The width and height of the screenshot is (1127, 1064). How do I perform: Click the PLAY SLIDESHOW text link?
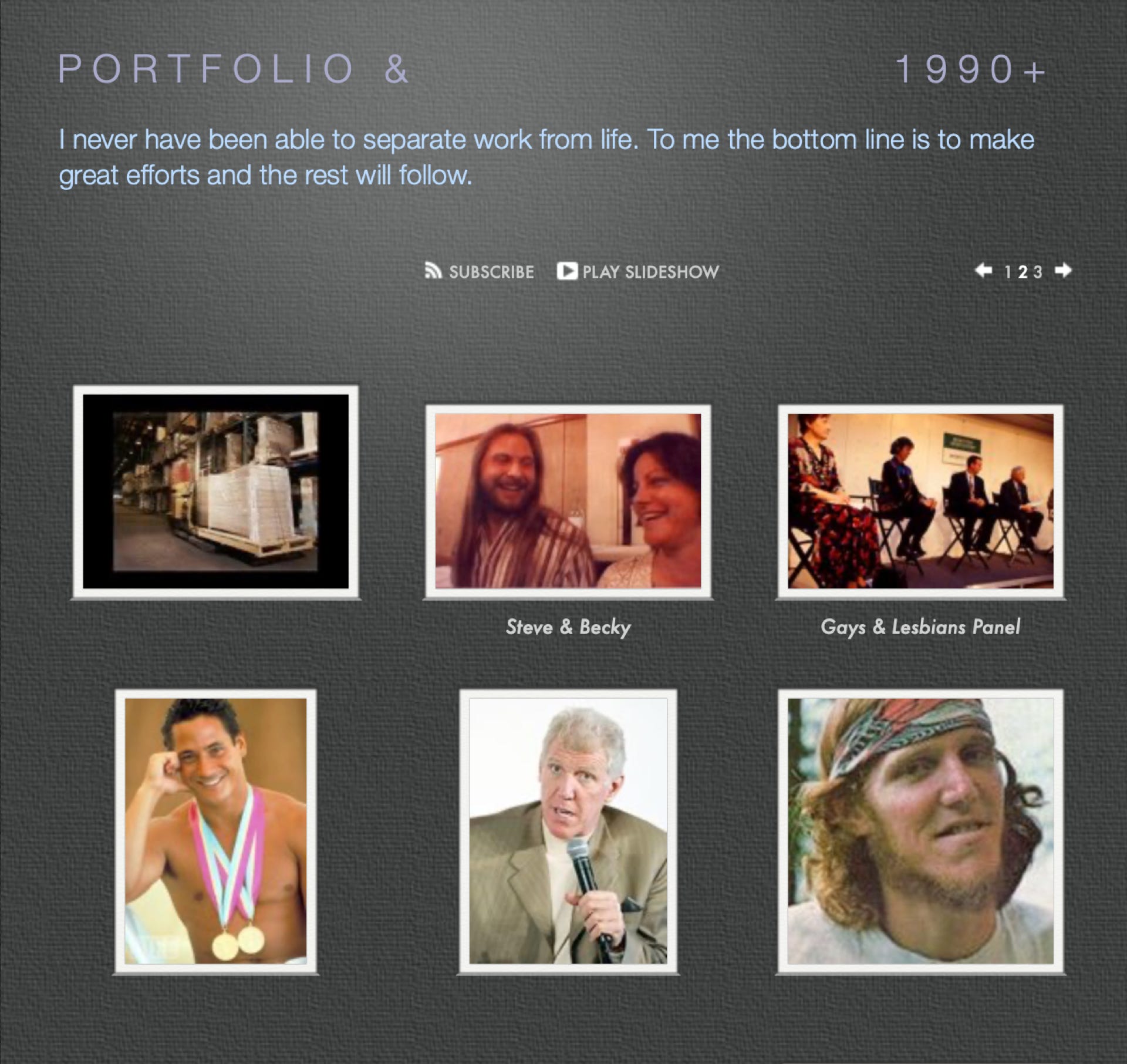click(650, 272)
